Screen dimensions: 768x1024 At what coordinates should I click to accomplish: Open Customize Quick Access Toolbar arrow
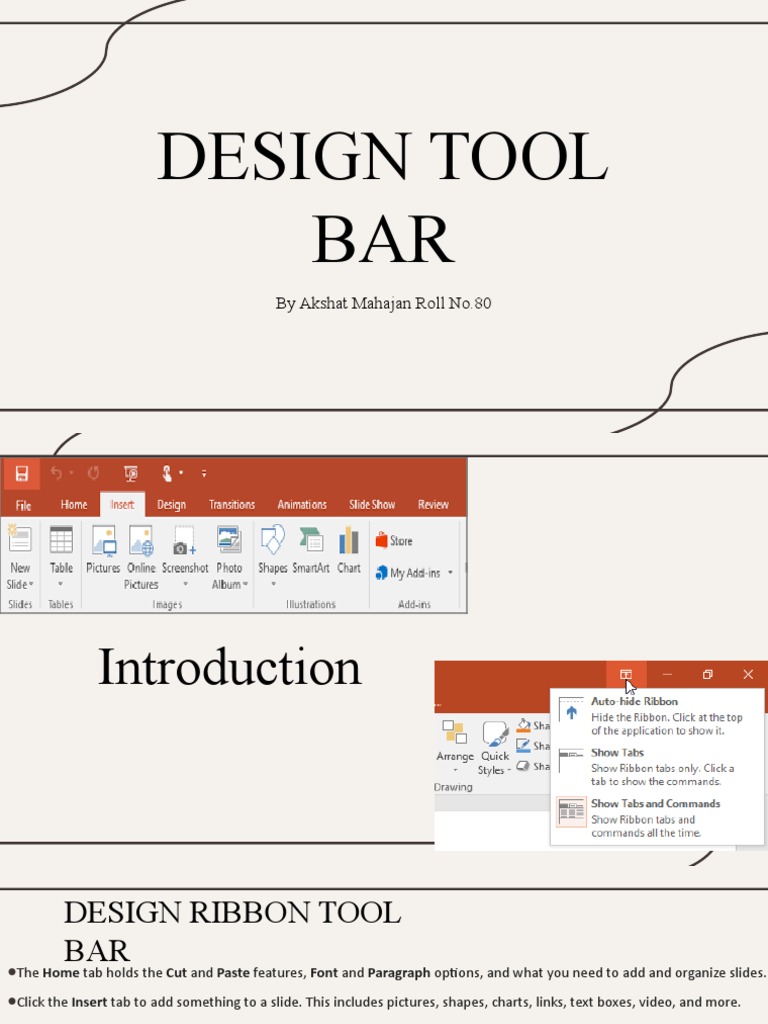204,473
